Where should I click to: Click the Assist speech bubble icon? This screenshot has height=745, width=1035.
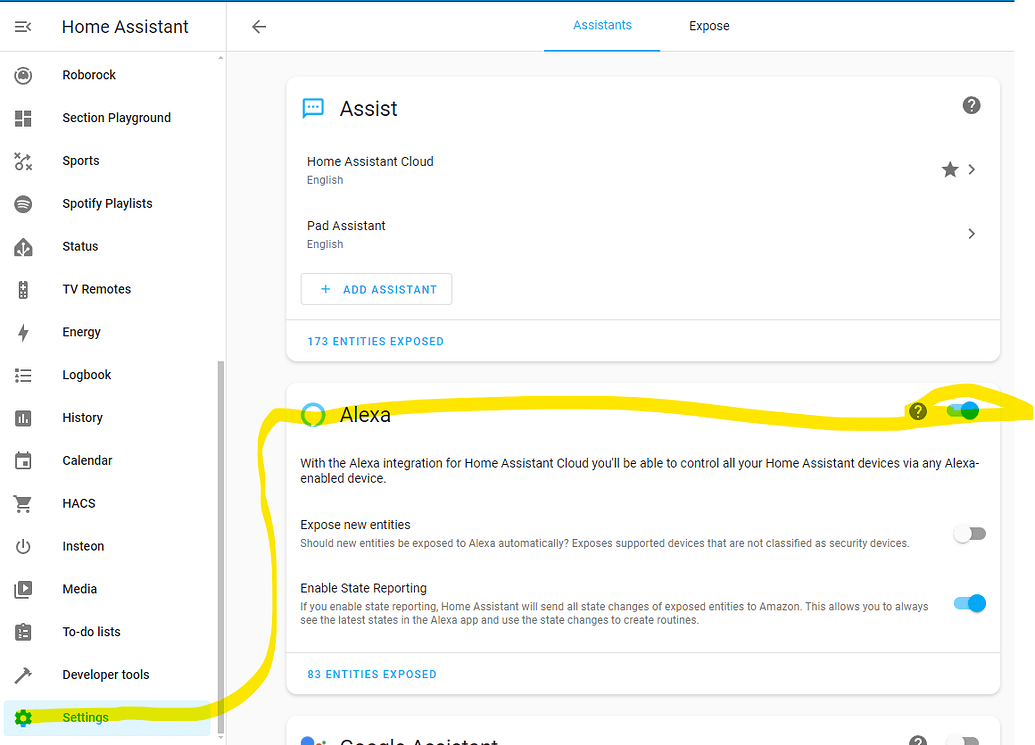click(313, 107)
